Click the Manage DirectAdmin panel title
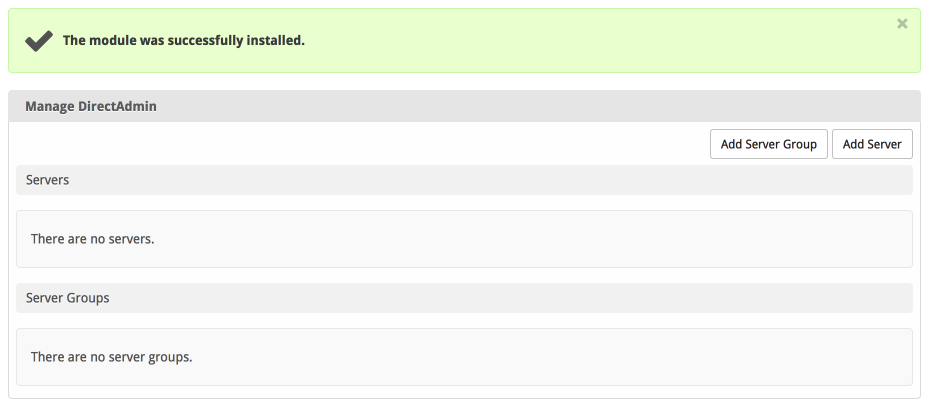The height and width of the screenshot is (408, 930). pyautogui.click(x=91, y=106)
